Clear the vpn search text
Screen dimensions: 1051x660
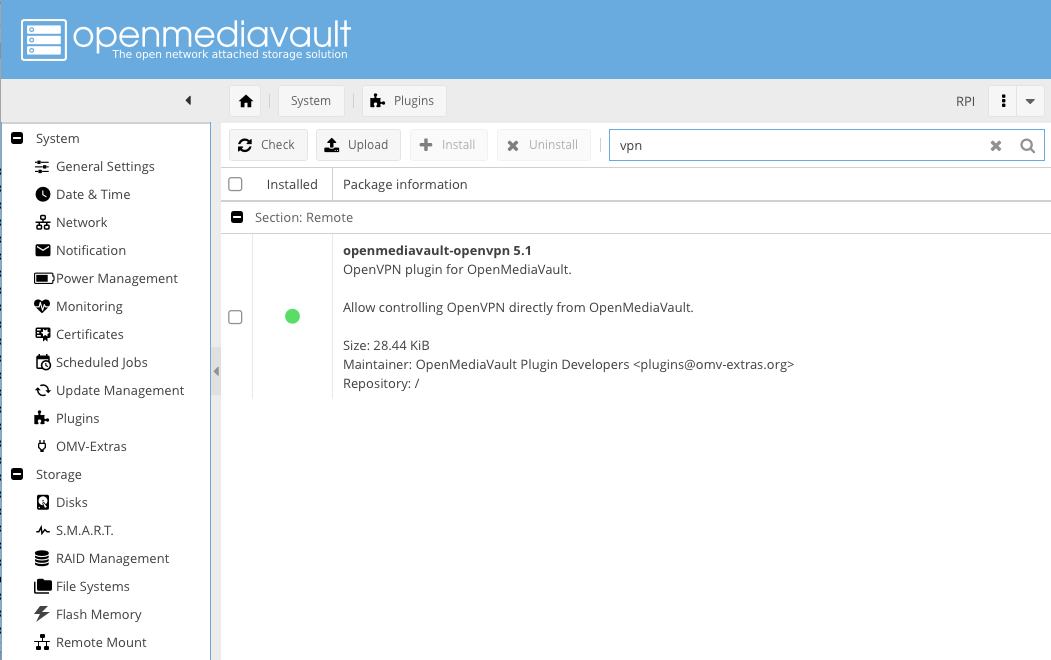point(996,145)
